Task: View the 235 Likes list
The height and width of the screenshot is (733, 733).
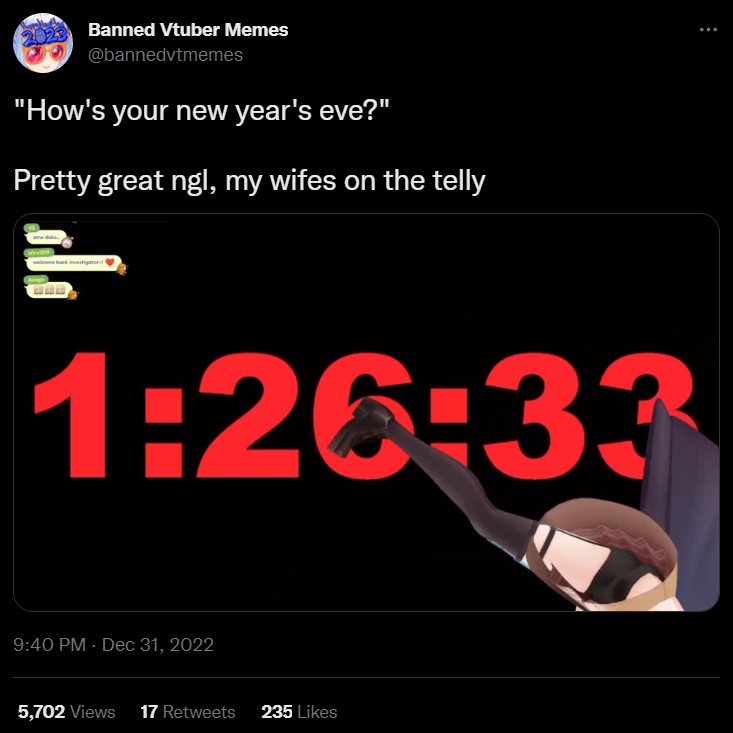Action: 299,711
